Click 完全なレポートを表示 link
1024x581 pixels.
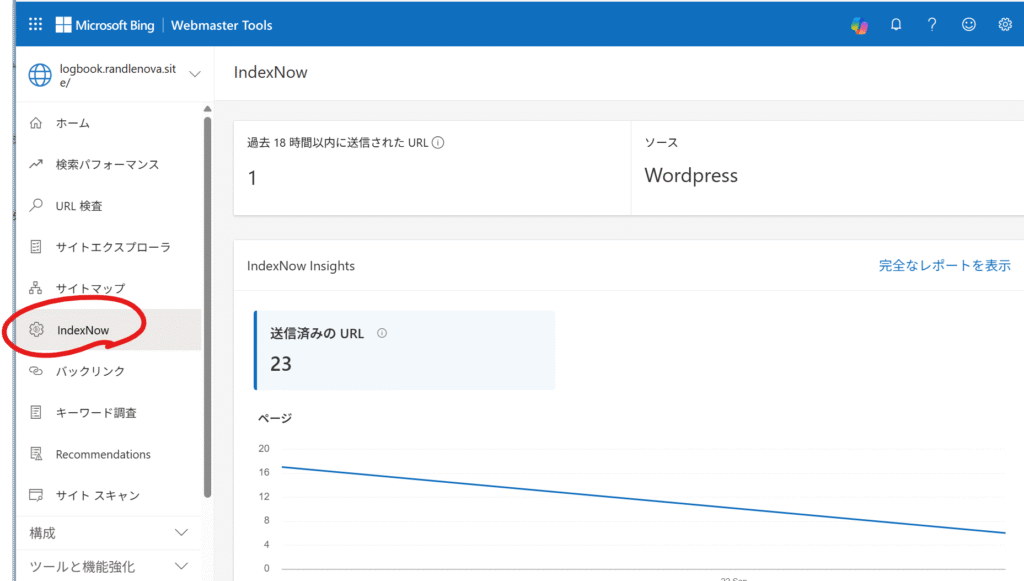944,265
